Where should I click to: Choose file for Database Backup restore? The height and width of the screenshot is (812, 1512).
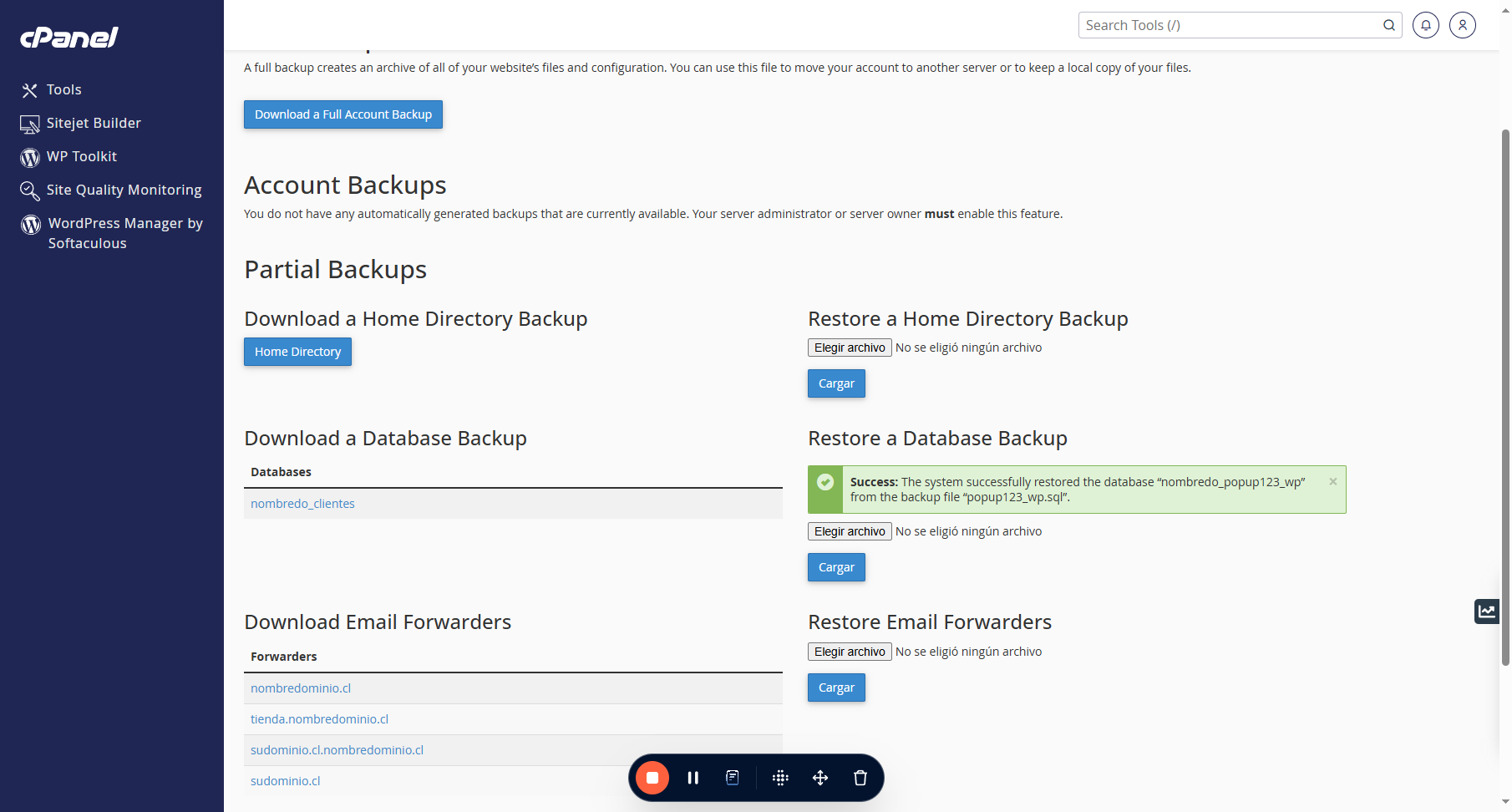(x=850, y=531)
